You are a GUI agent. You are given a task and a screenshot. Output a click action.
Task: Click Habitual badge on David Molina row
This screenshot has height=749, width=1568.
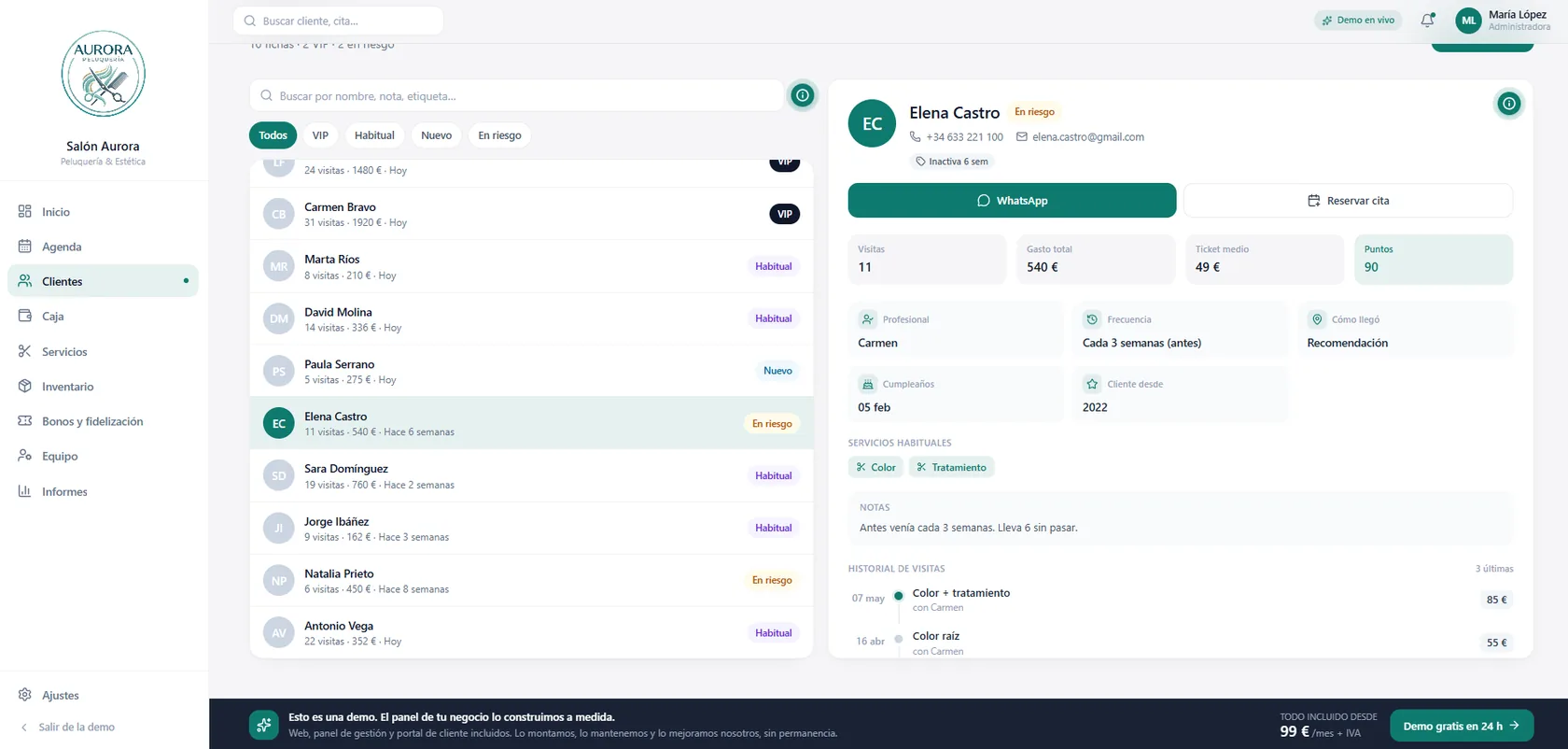tap(774, 318)
